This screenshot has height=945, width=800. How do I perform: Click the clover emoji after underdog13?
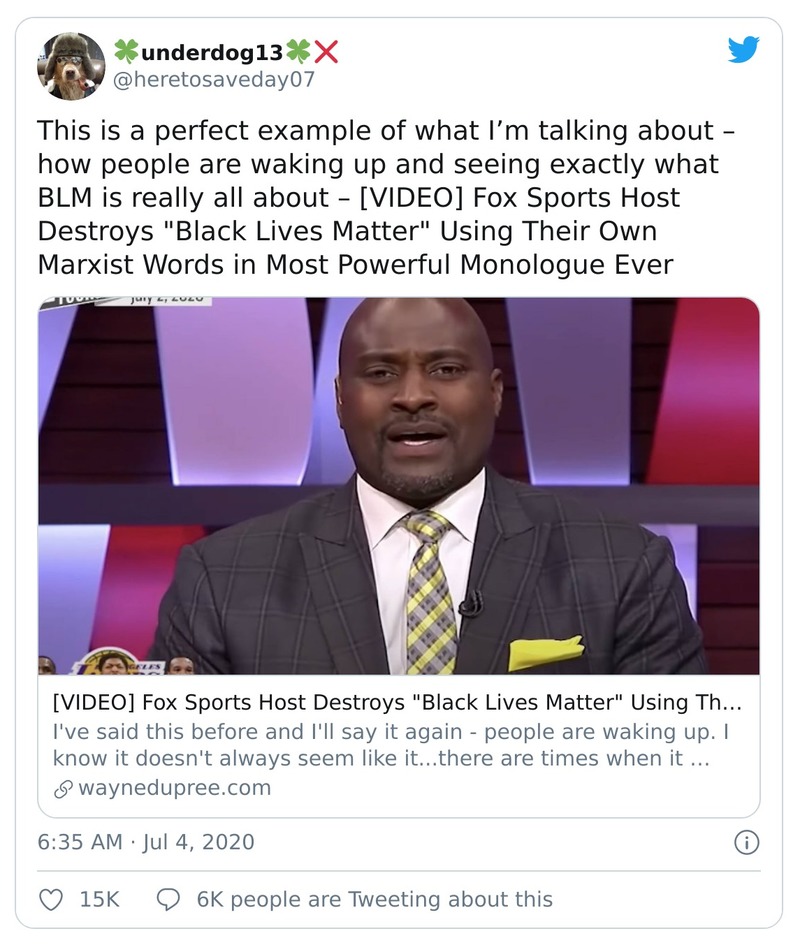click(298, 50)
